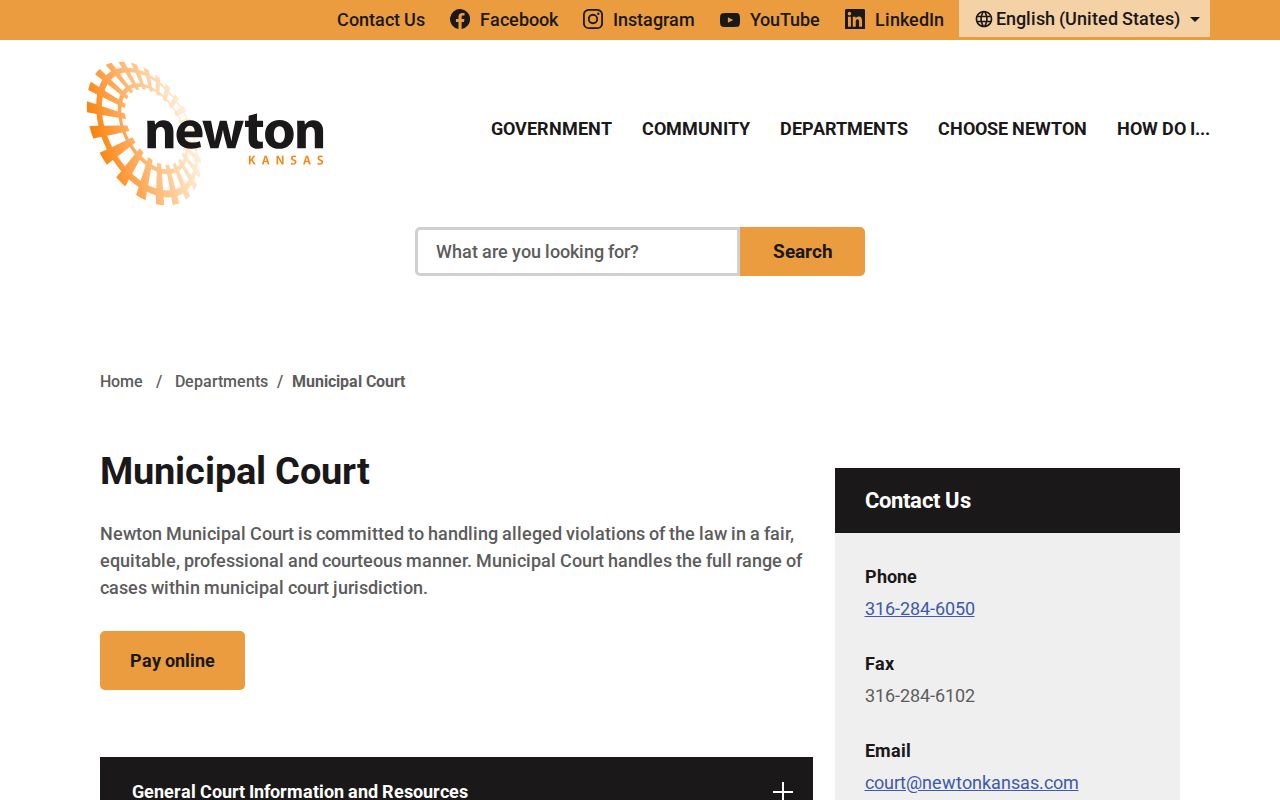Click the Contact Us sidebar heading
This screenshot has height=800, width=1280.
(918, 500)
